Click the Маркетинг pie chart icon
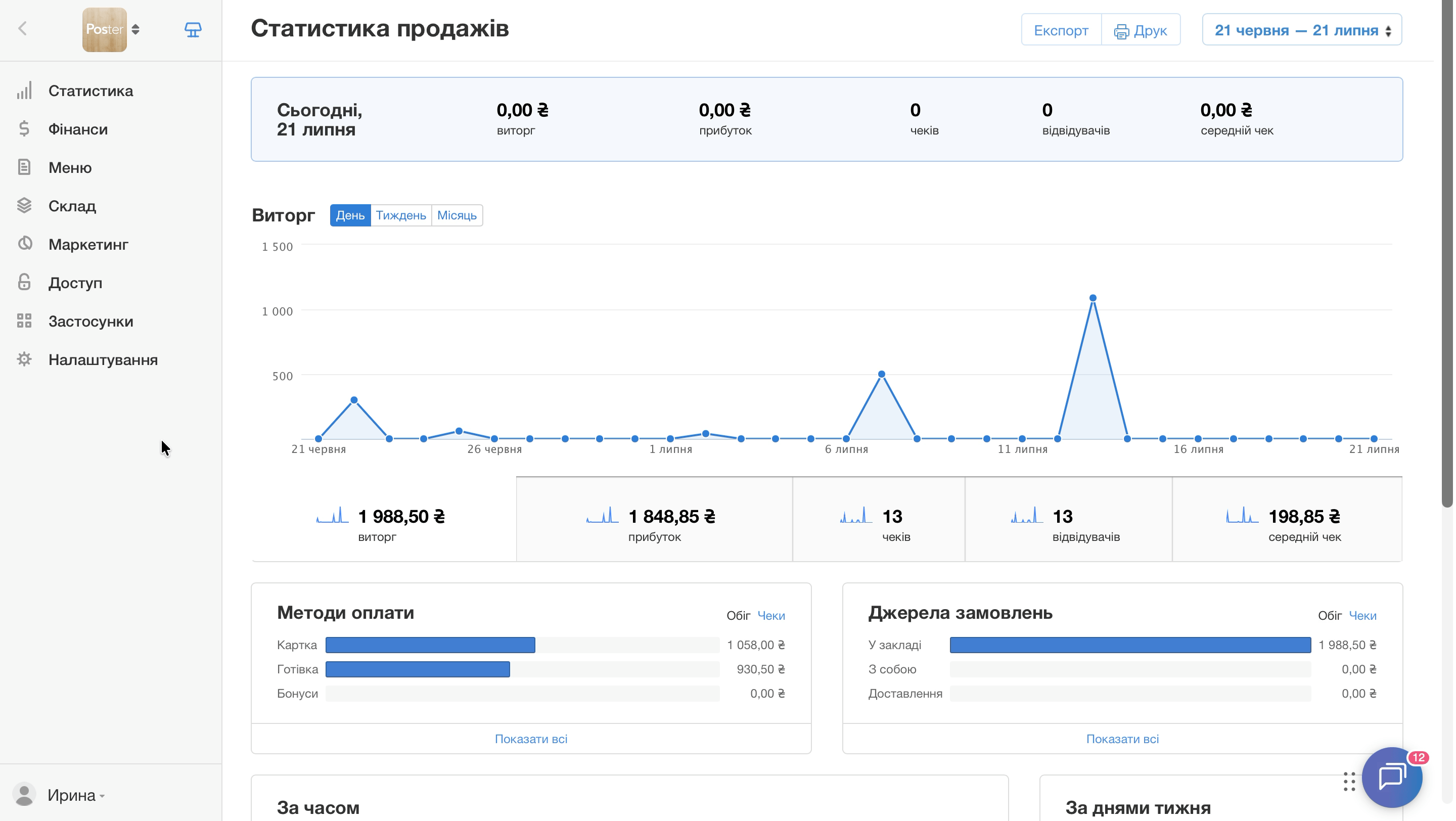 [24, 244]
